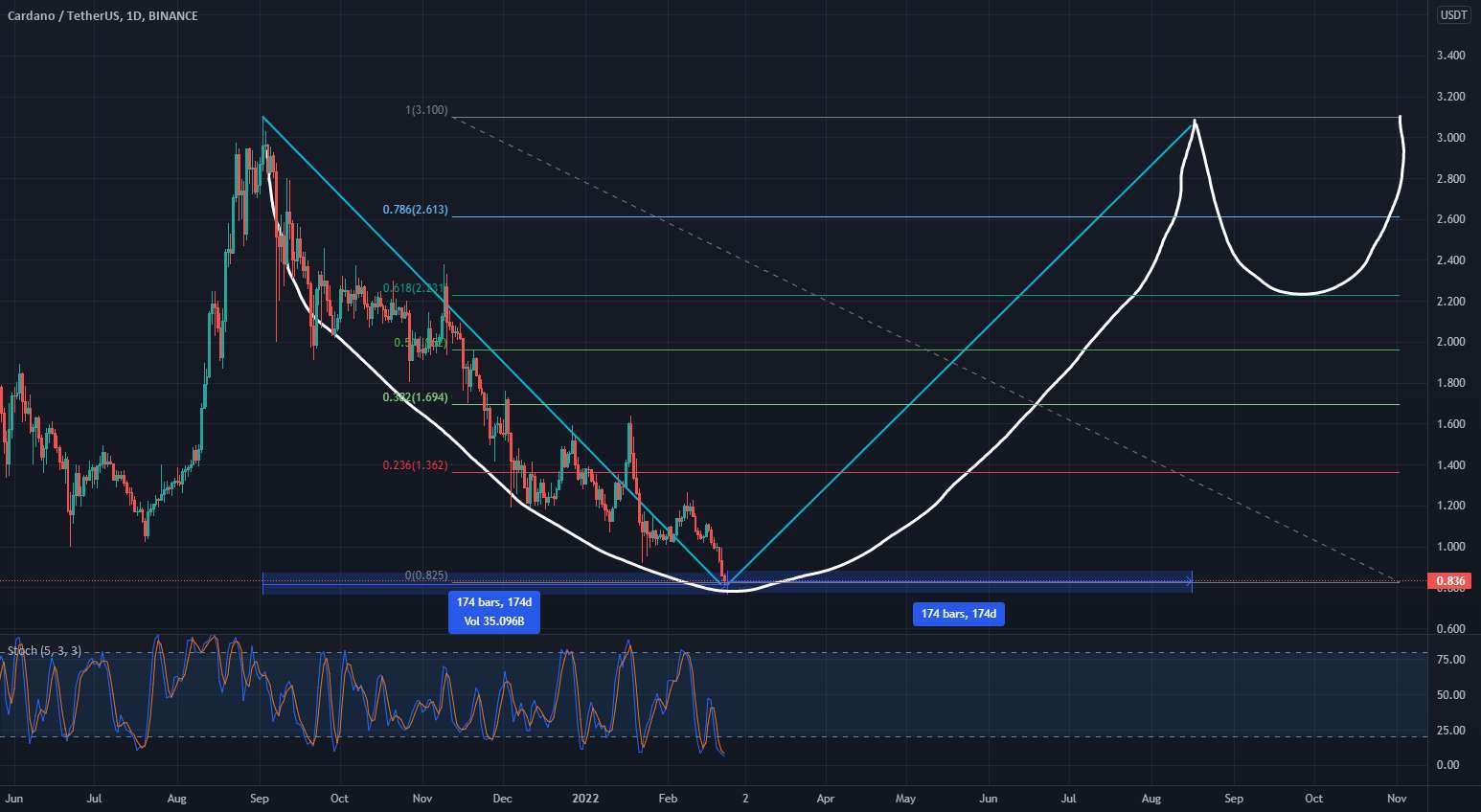
Task: Click the 3.000 price axis label
Action: point(1450,138)
